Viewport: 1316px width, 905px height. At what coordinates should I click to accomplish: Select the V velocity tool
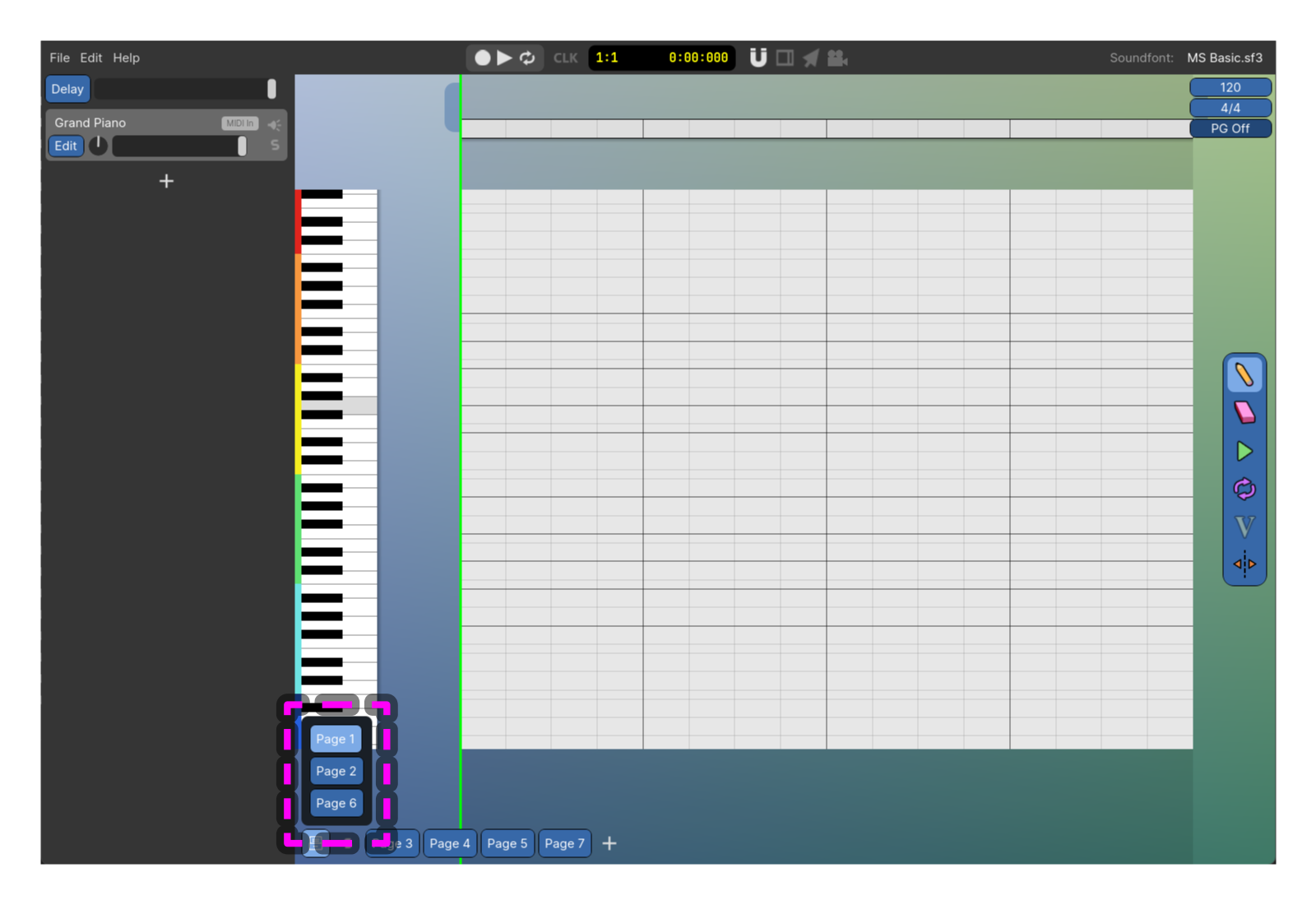(x=1244, y=527)
